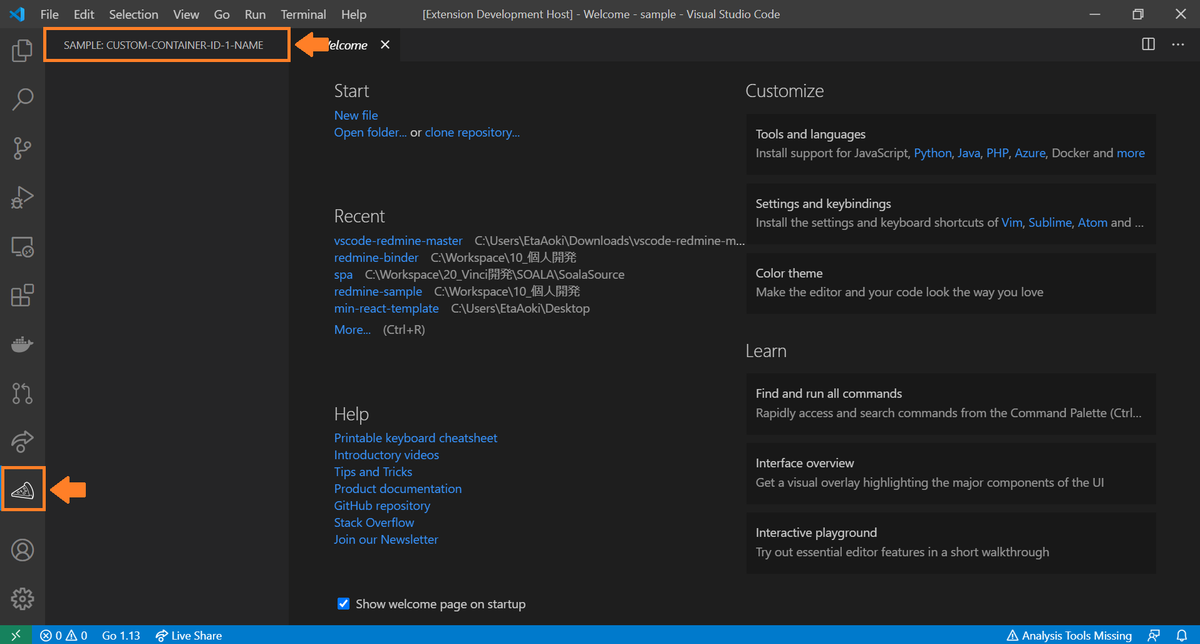Open GitHub repository link
Image resolution: width=1200 pixels, height=644 pixels.
tap(384, 506)
